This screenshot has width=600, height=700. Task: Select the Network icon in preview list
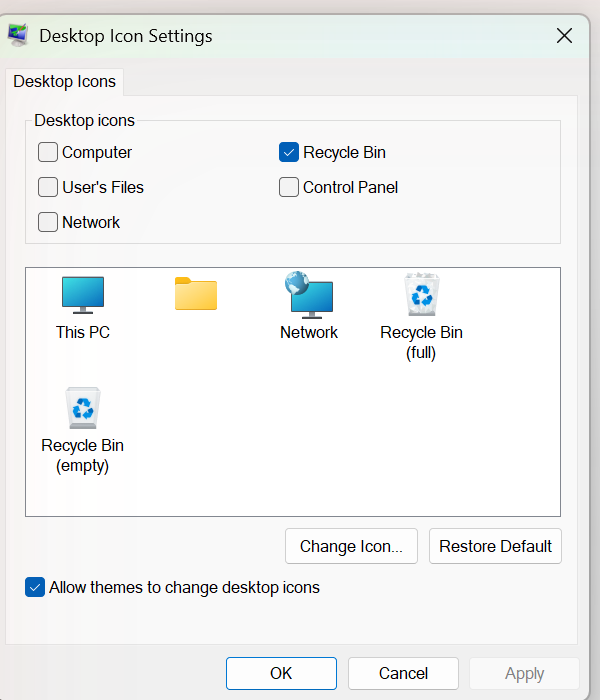point(309,295)
